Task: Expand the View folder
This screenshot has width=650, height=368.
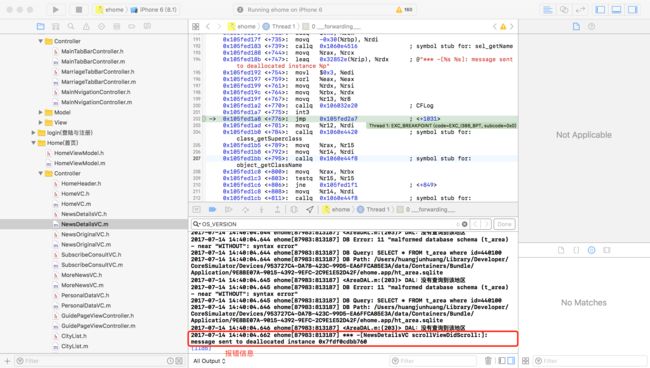Action: tap(41, 123)
